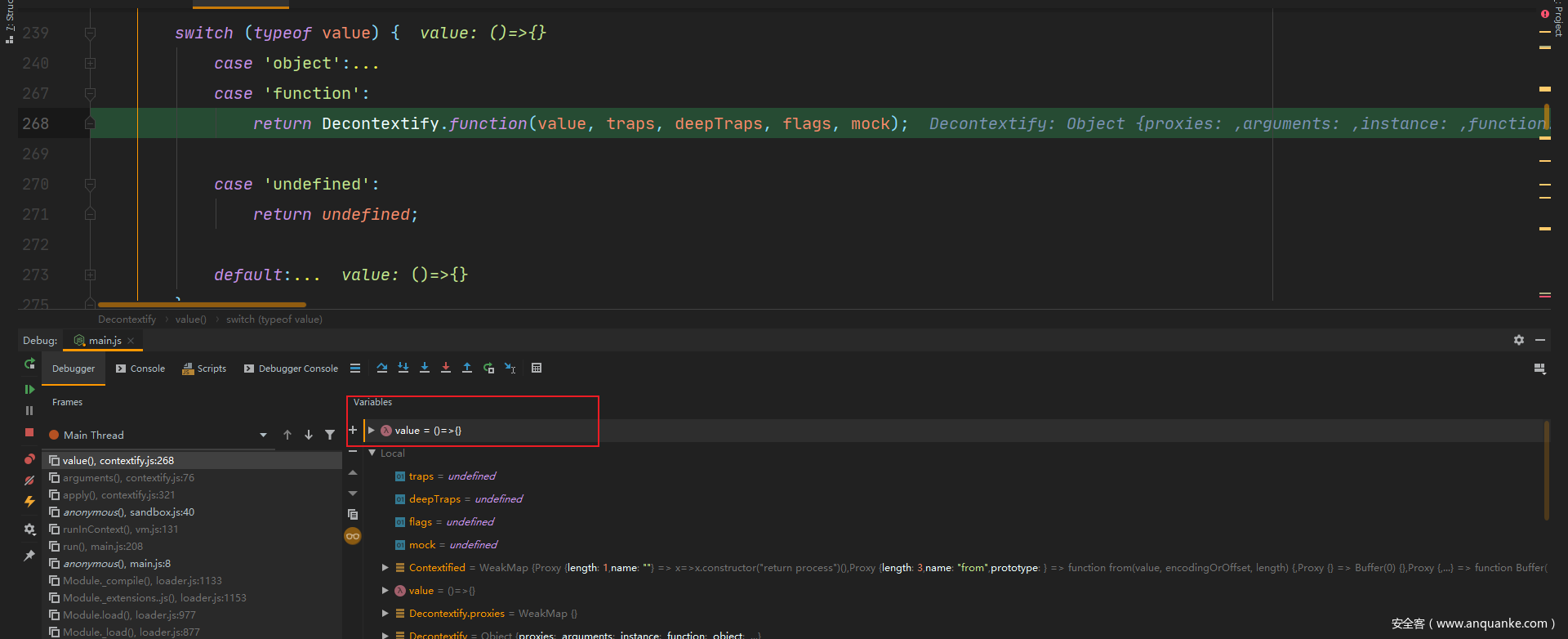Collapse the Local variables group
Viewport: 1568px width, 639px height.
point(372,454)
